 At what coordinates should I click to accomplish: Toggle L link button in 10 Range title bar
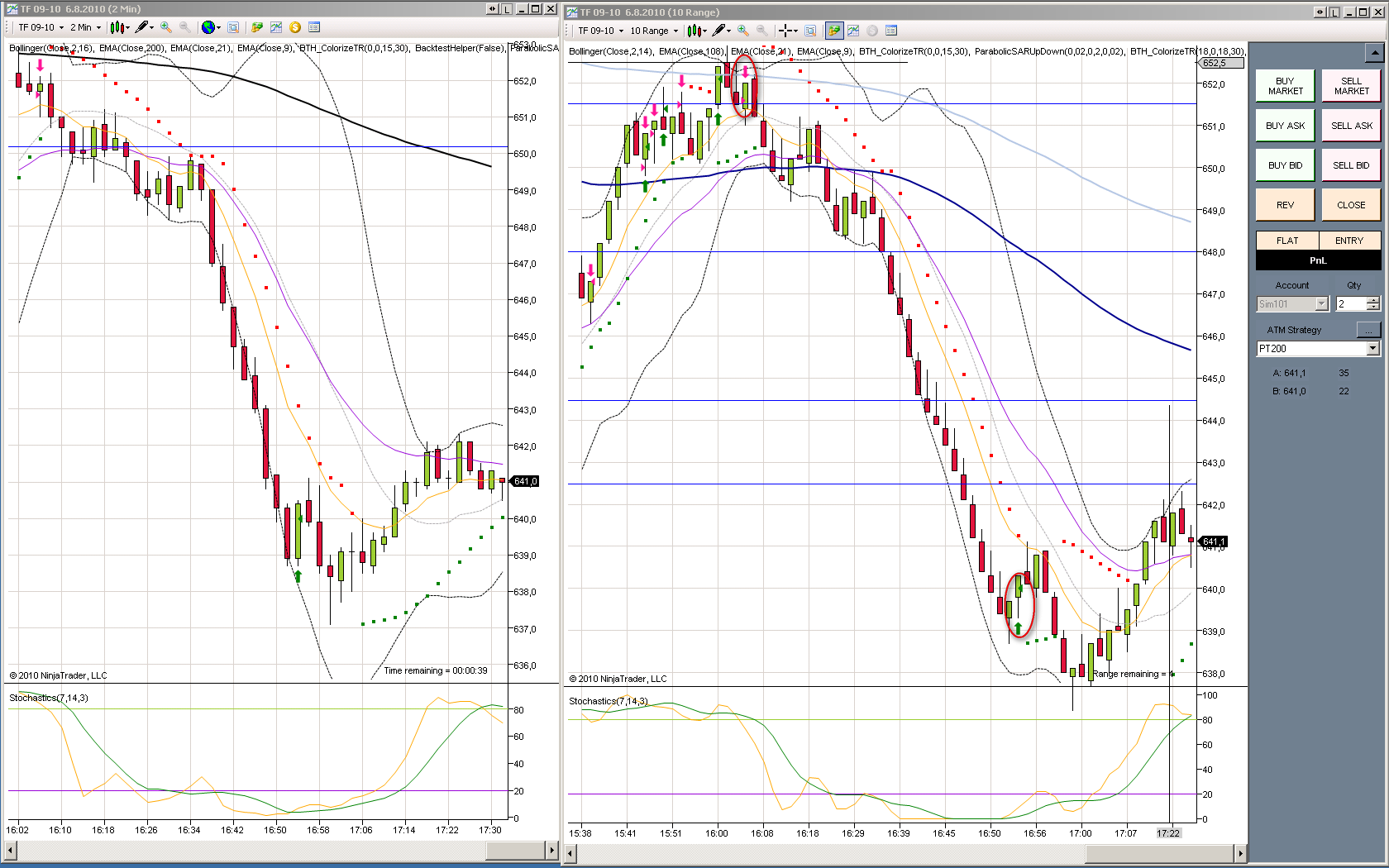coord(1334,12)
